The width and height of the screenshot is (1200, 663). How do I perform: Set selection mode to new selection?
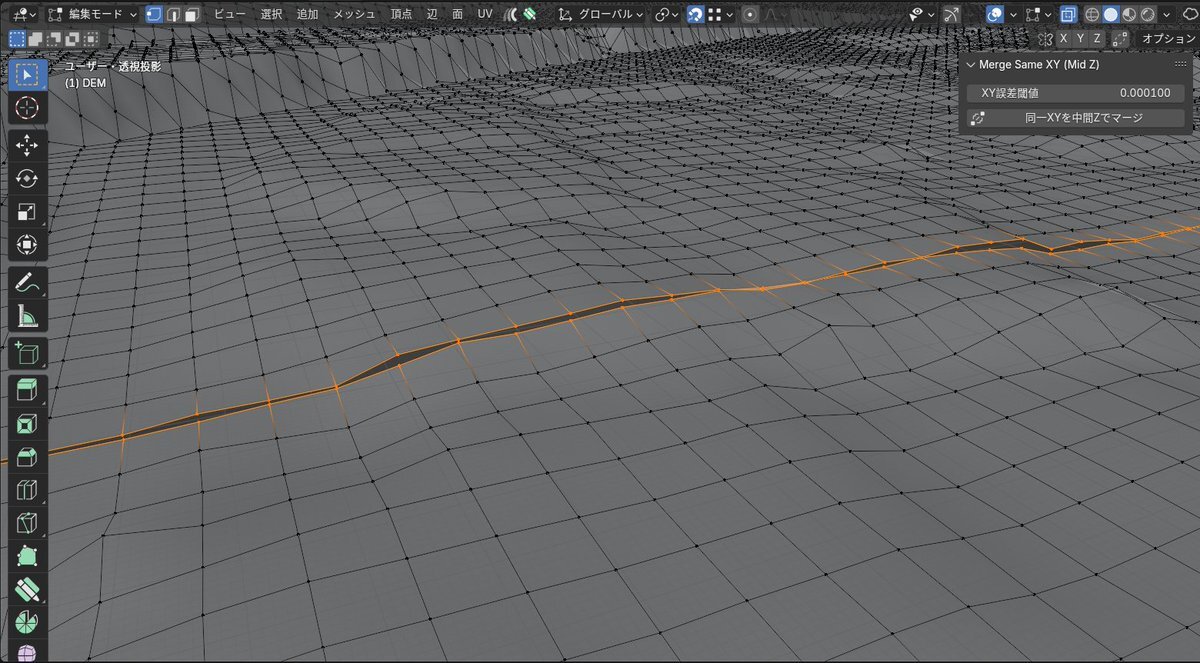17,38
